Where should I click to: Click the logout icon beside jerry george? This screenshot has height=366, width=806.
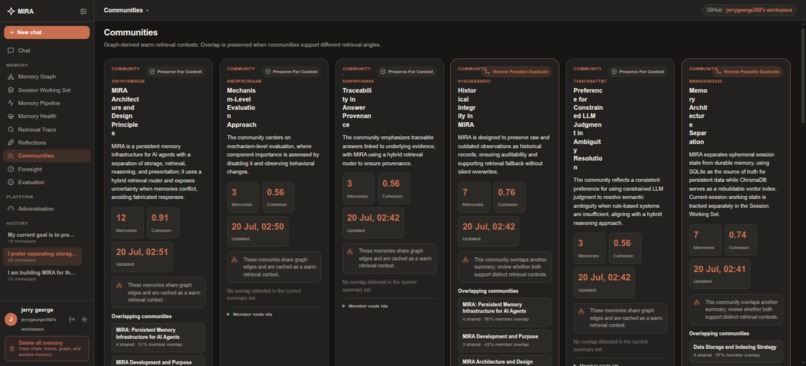[x=71, y=319]
